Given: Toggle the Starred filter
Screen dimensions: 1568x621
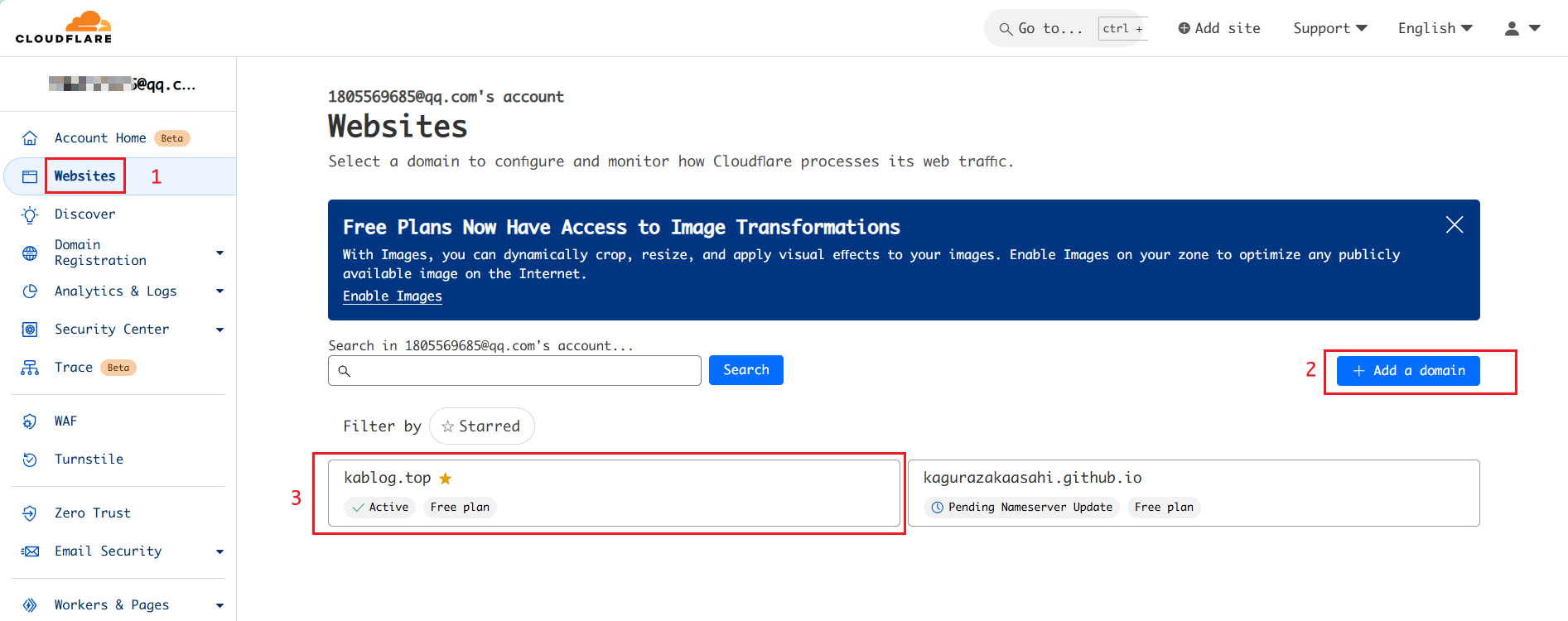Looking at the screenshot, I should click(481, 426).
